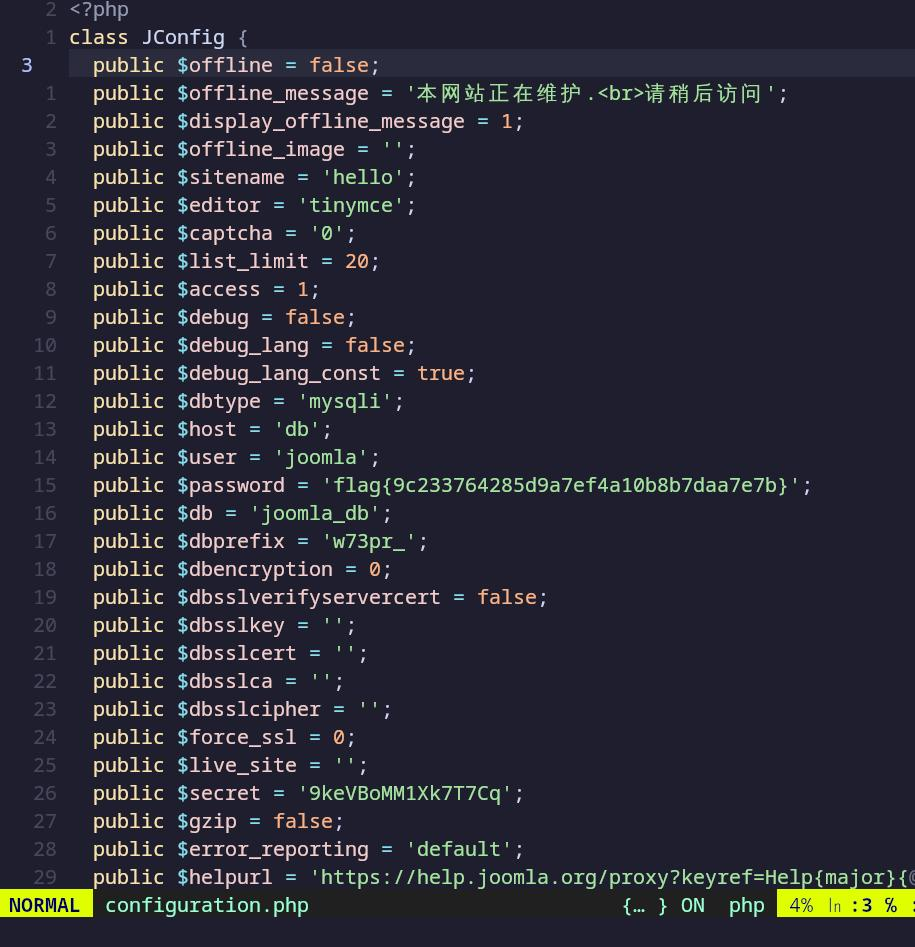
Task: Click the true value of $debug_lang_const
Action: [441, 373]
